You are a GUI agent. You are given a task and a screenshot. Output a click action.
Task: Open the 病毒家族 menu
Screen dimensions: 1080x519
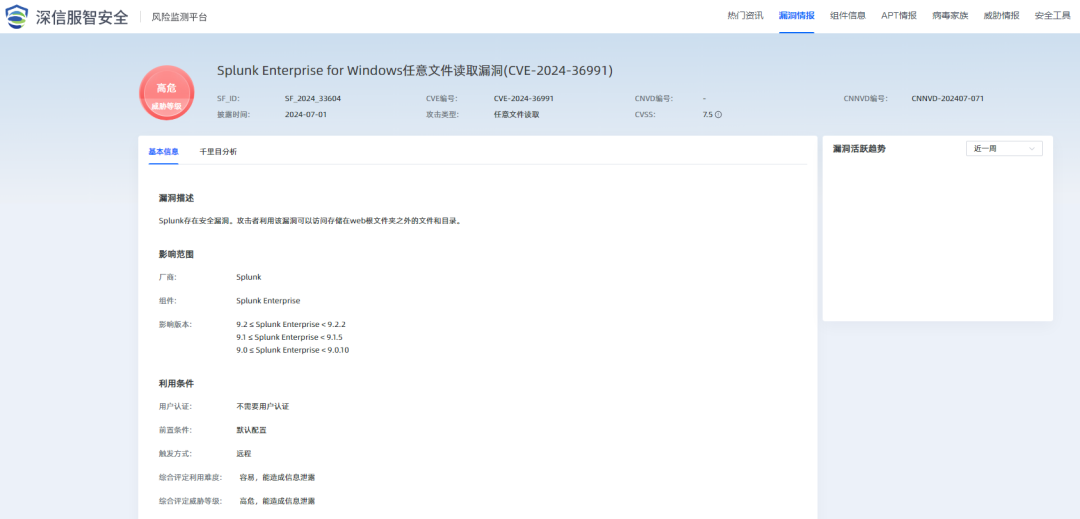click(950, 16)
